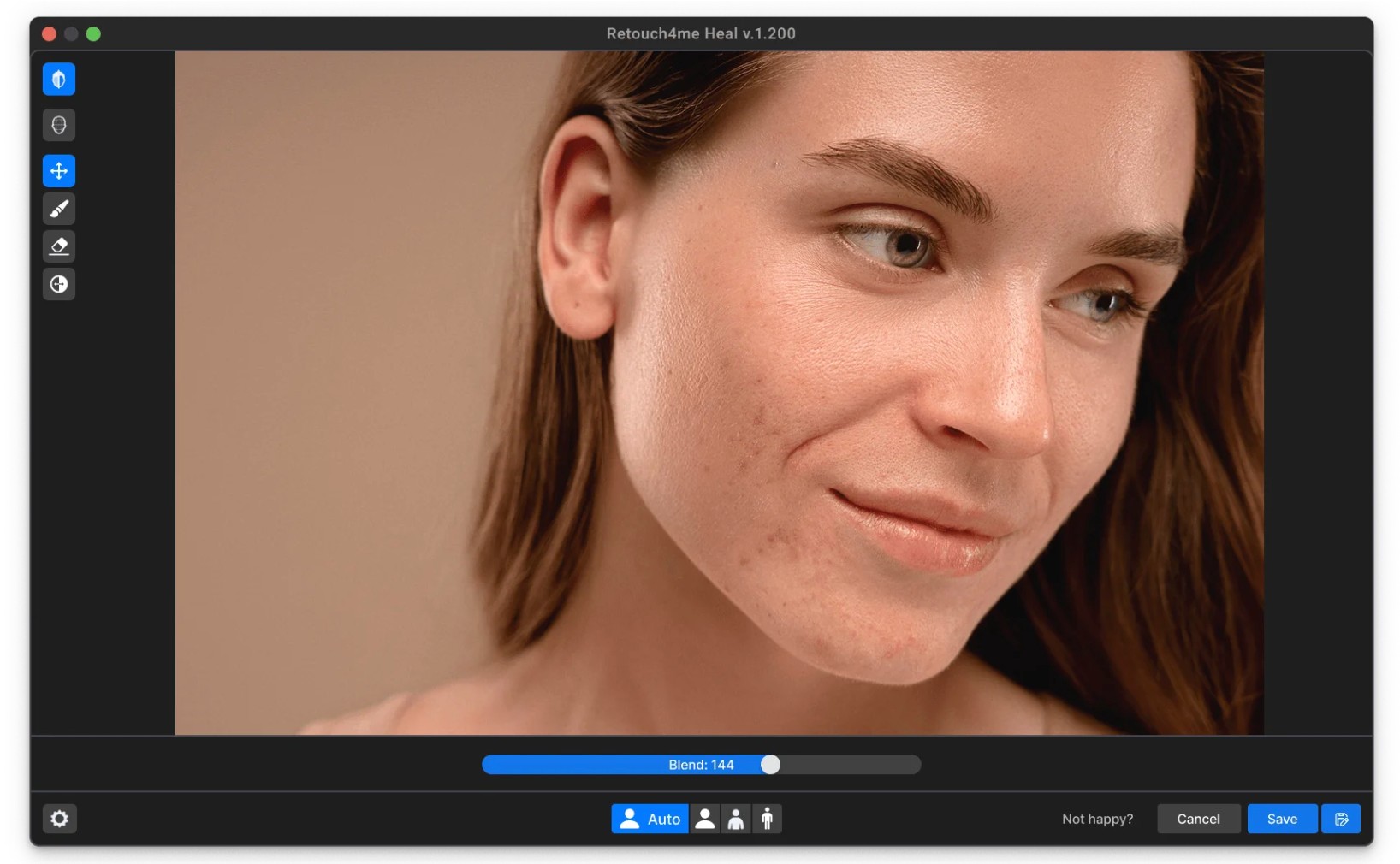Viewport: 1400px width, 864px height.
Task: Enable Auto scale detection mode
Action: coord(650,819)
